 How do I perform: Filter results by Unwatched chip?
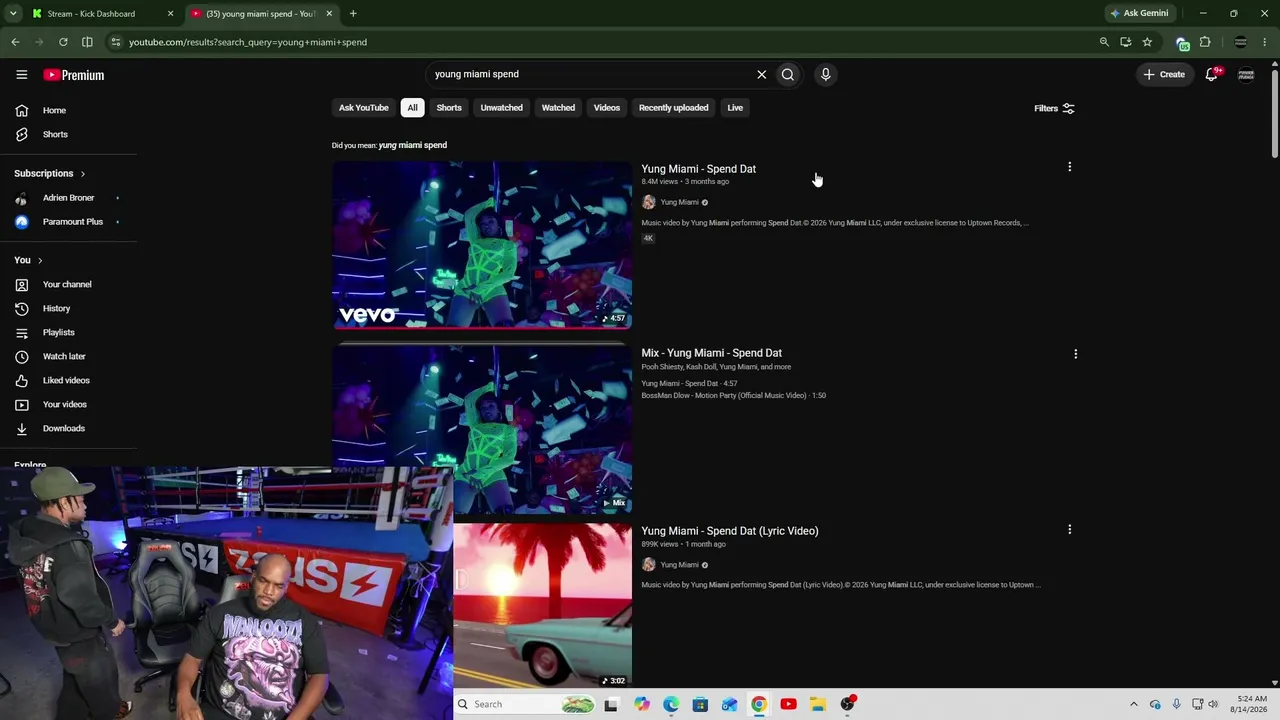click(501, 108)
